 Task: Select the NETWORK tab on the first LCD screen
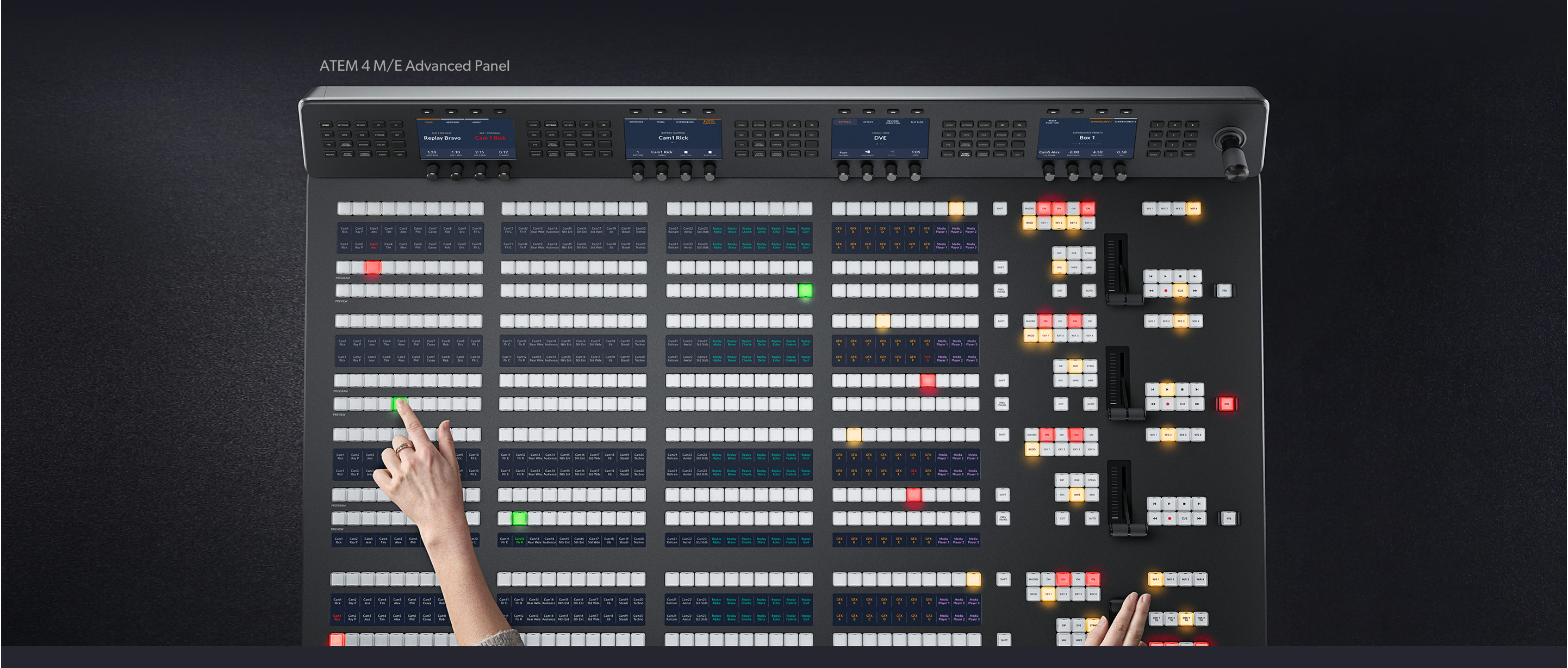click(453, 122)
